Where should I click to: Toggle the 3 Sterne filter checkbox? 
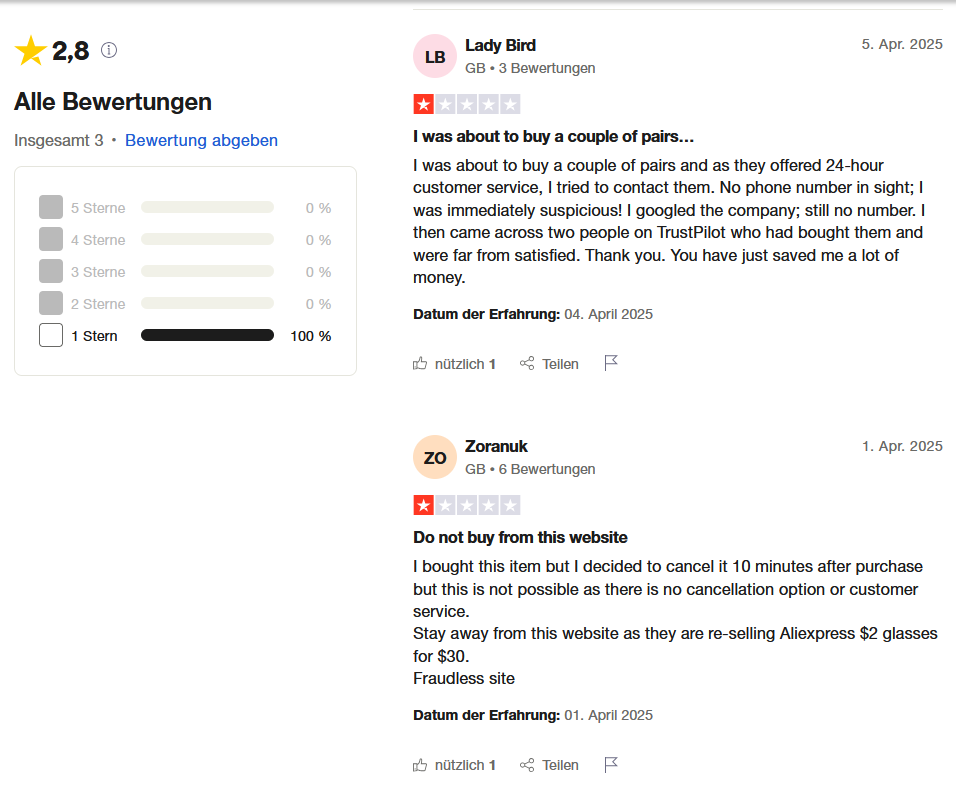(51, 272)
